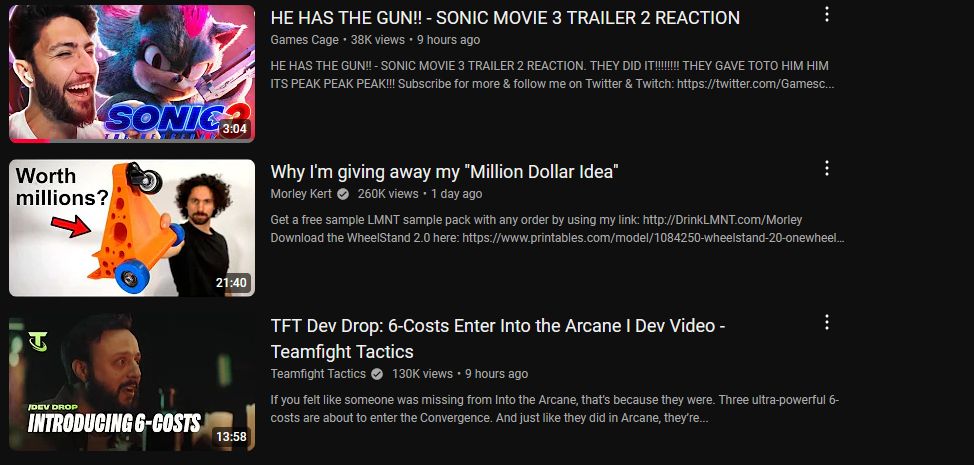Open the Worth millions orange stand thumbnail

[132, 228]
